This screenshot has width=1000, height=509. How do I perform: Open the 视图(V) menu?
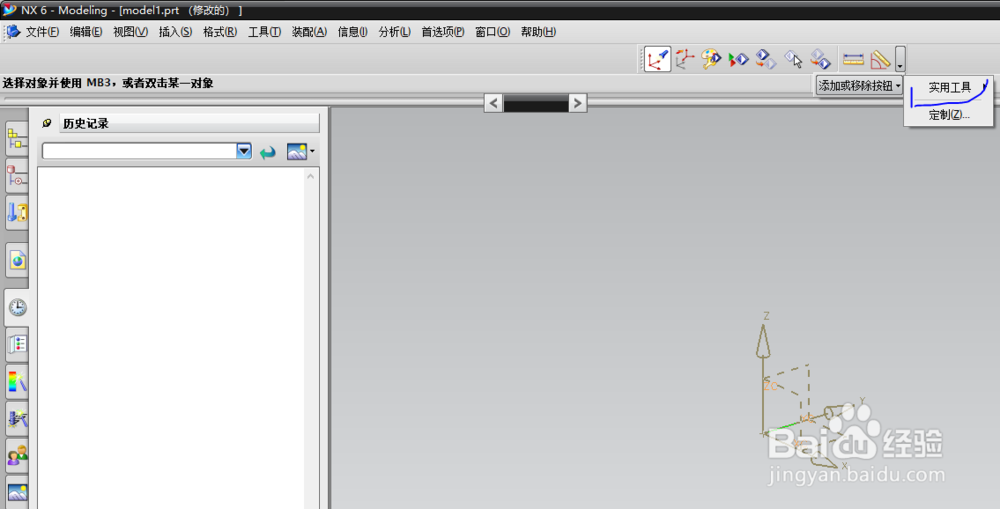[x=130, y=32]
